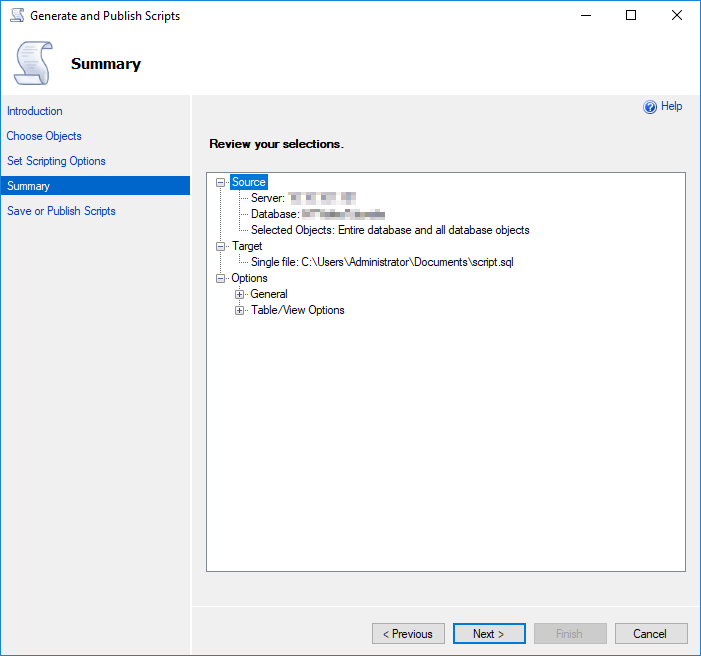Click the Cancel button

tap(651, 634)
